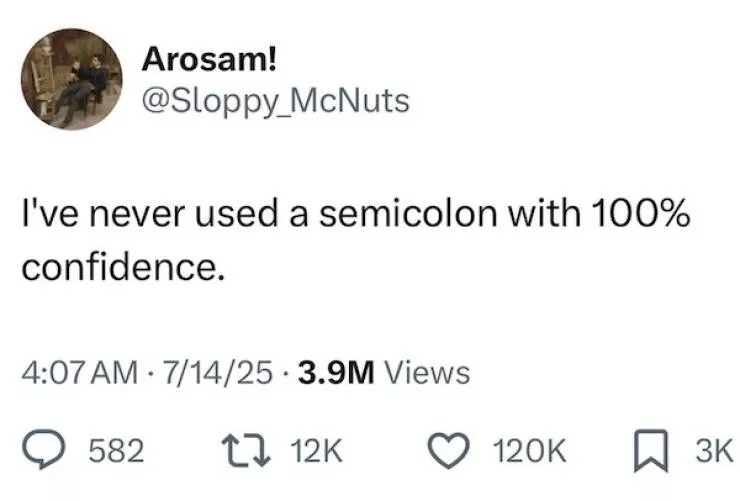Click the reply speech bubble icon
Screen dimensions: 740x501
coord(44,448)
